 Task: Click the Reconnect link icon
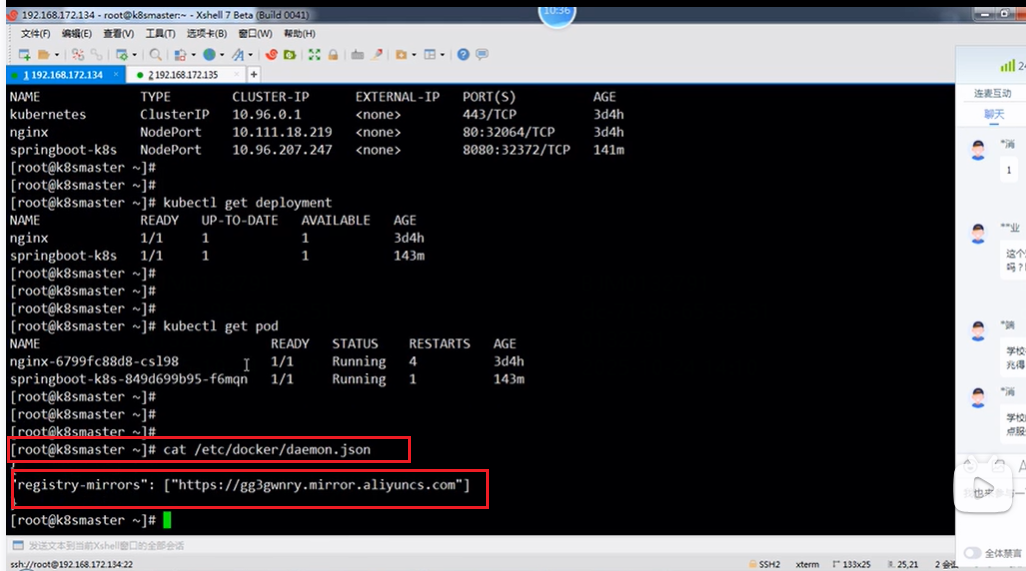click(97, 54)
